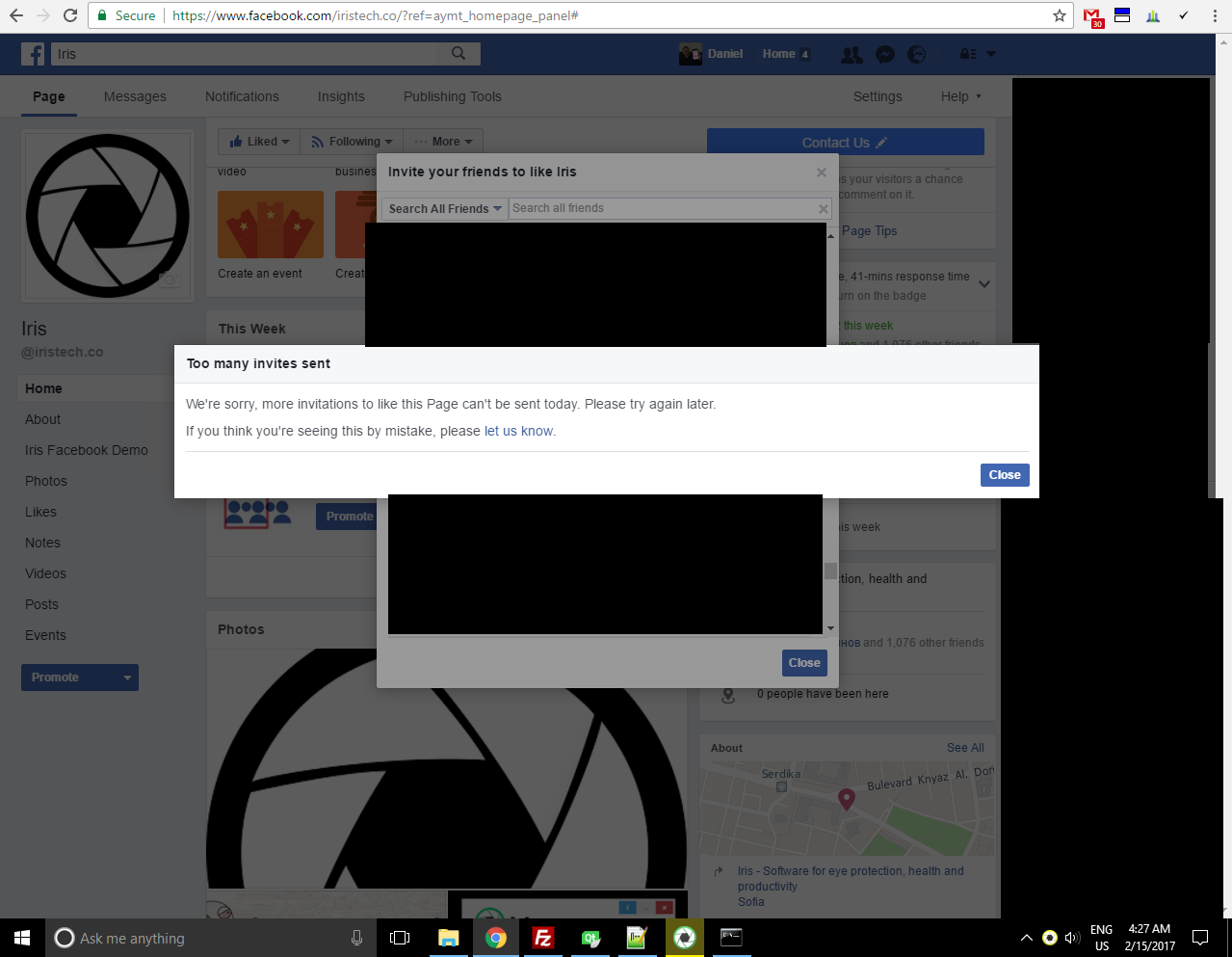Open Daniel's profile in top bar
Screen dimensions: 1232x957
click(x=711, y=54)
